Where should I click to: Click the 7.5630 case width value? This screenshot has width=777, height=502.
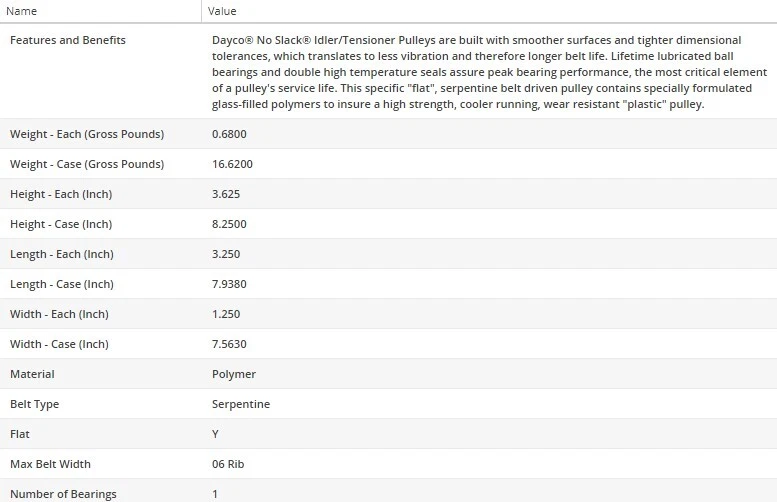[230, 344]
